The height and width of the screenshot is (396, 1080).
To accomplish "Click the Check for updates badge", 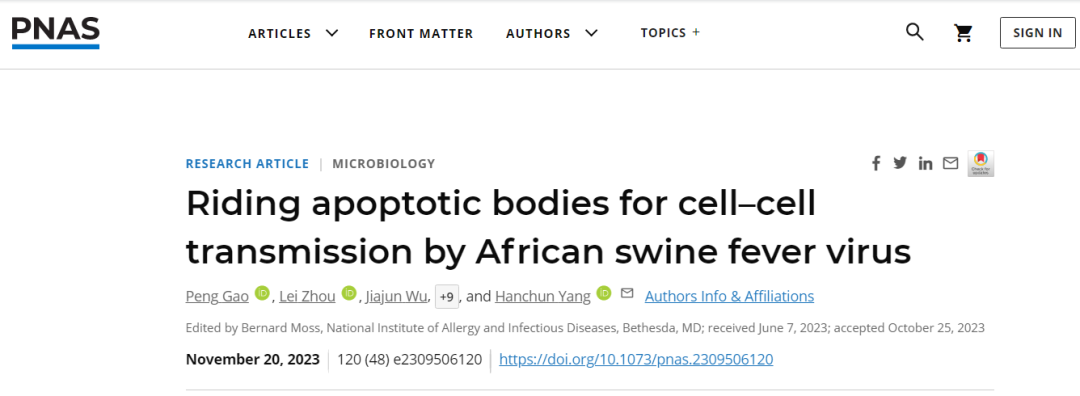I will click(980, 164).
